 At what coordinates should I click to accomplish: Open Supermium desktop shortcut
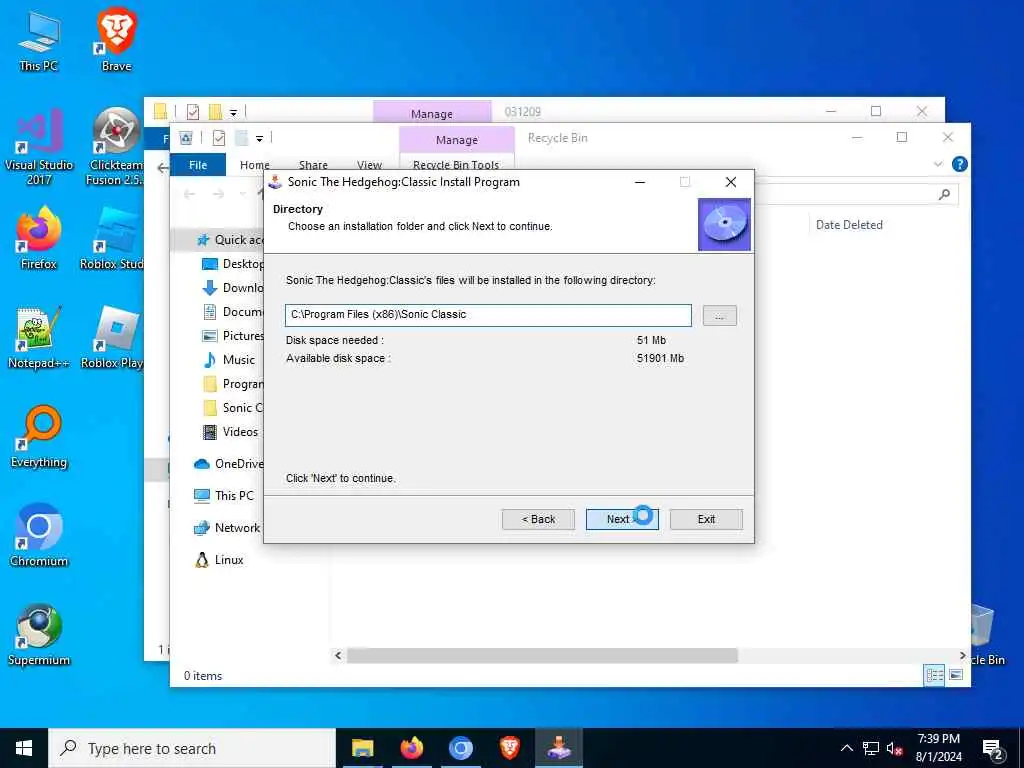(x=39, y=635)
